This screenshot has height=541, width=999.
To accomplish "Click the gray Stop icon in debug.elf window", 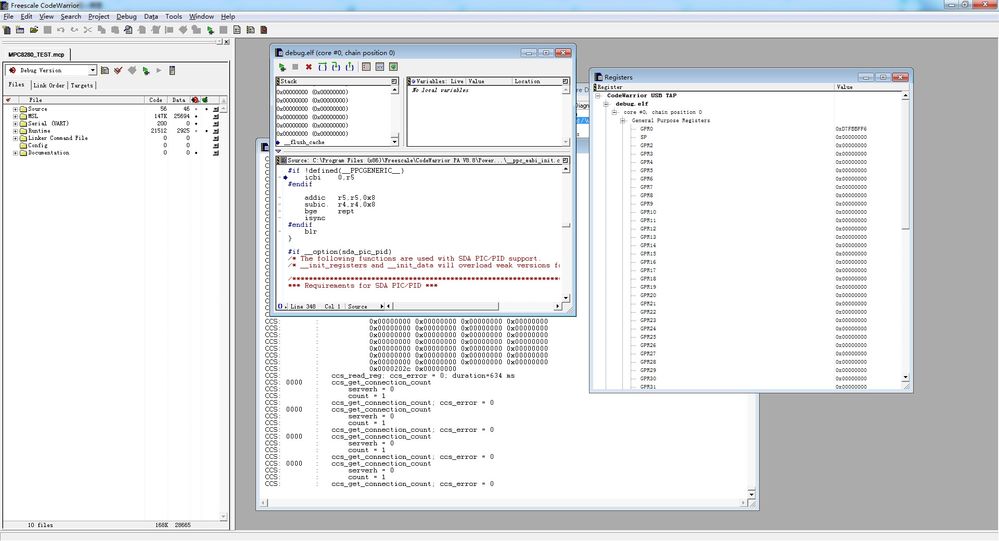I will [x=295, y=67].
